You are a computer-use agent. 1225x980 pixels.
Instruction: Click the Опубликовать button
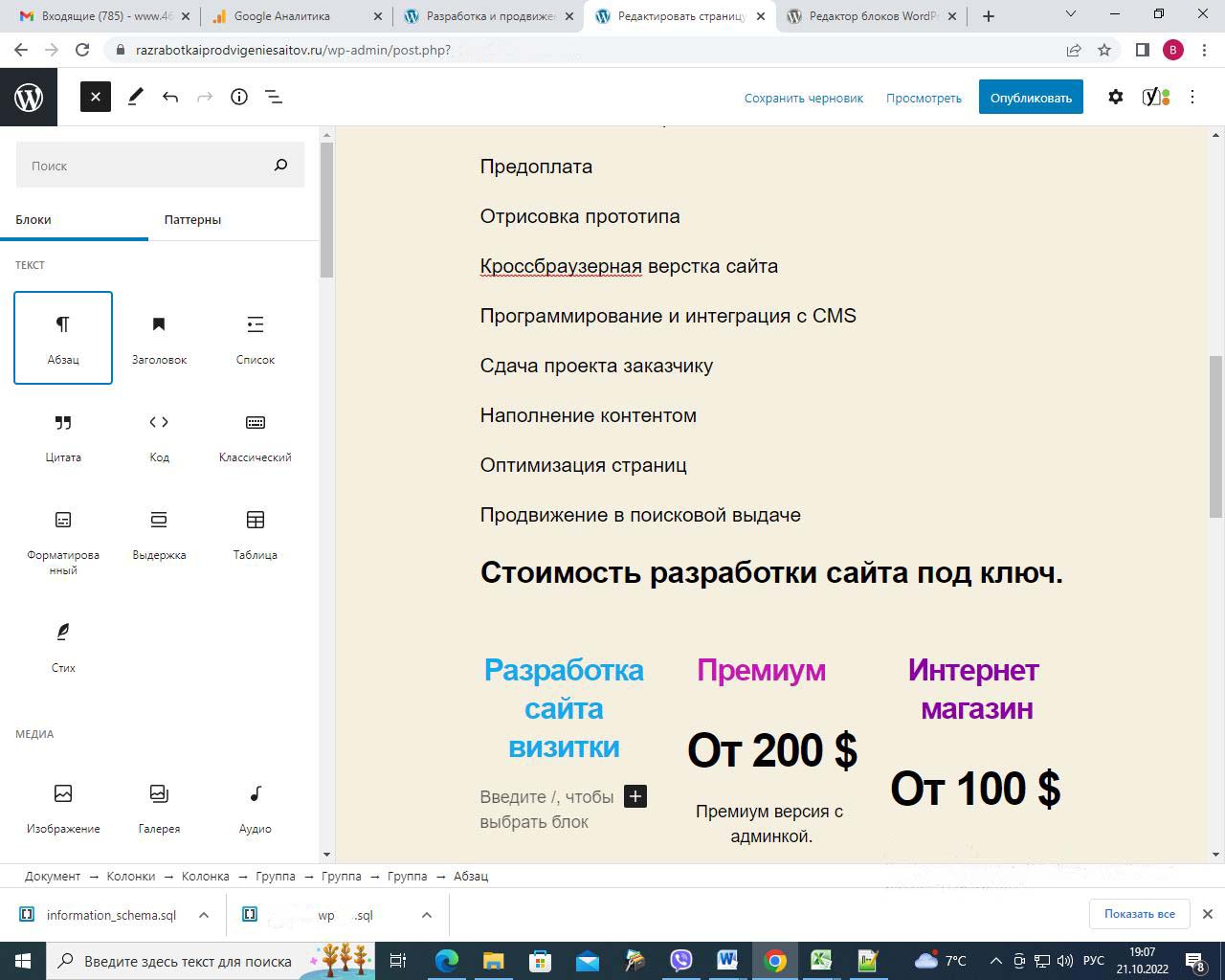[x=1030, y=98]
